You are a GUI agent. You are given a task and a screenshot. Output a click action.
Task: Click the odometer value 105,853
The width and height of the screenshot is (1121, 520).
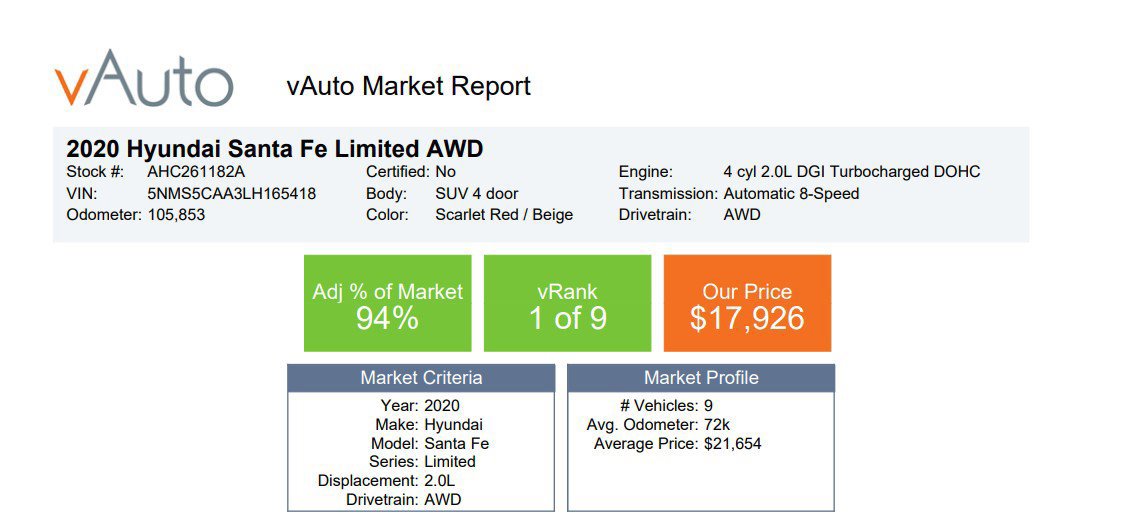click(176, 214)
